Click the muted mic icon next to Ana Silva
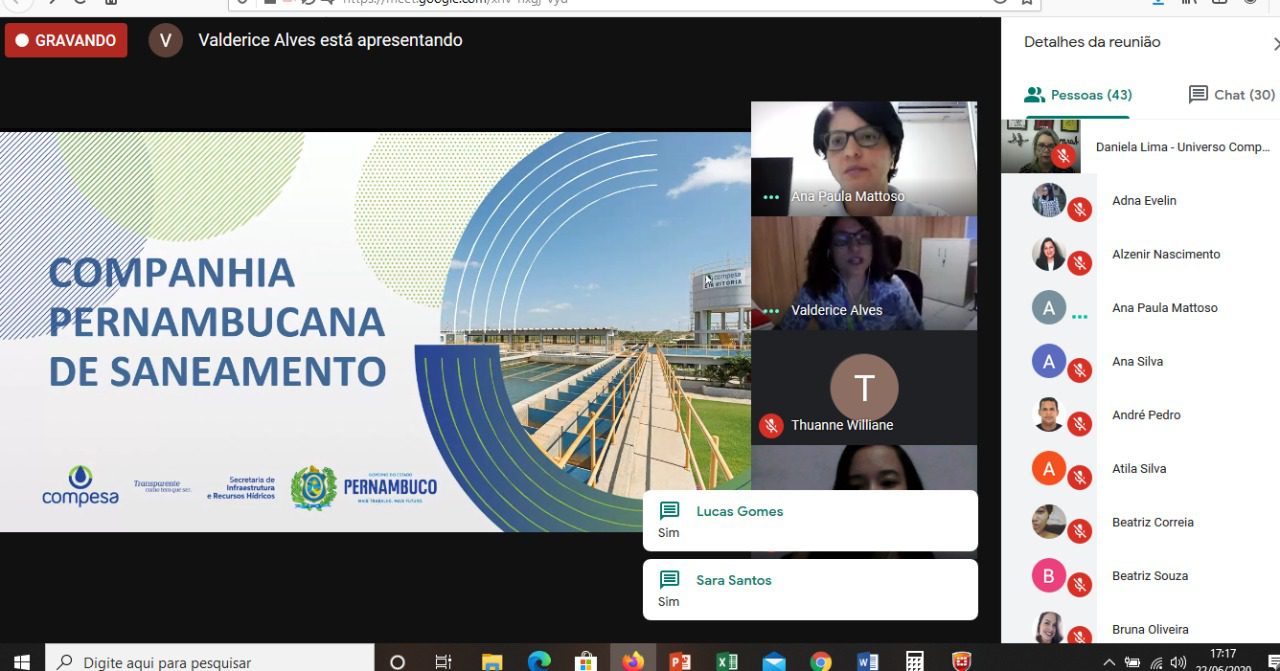This screenshot has width=1280, height=671. pos(1079,371)
